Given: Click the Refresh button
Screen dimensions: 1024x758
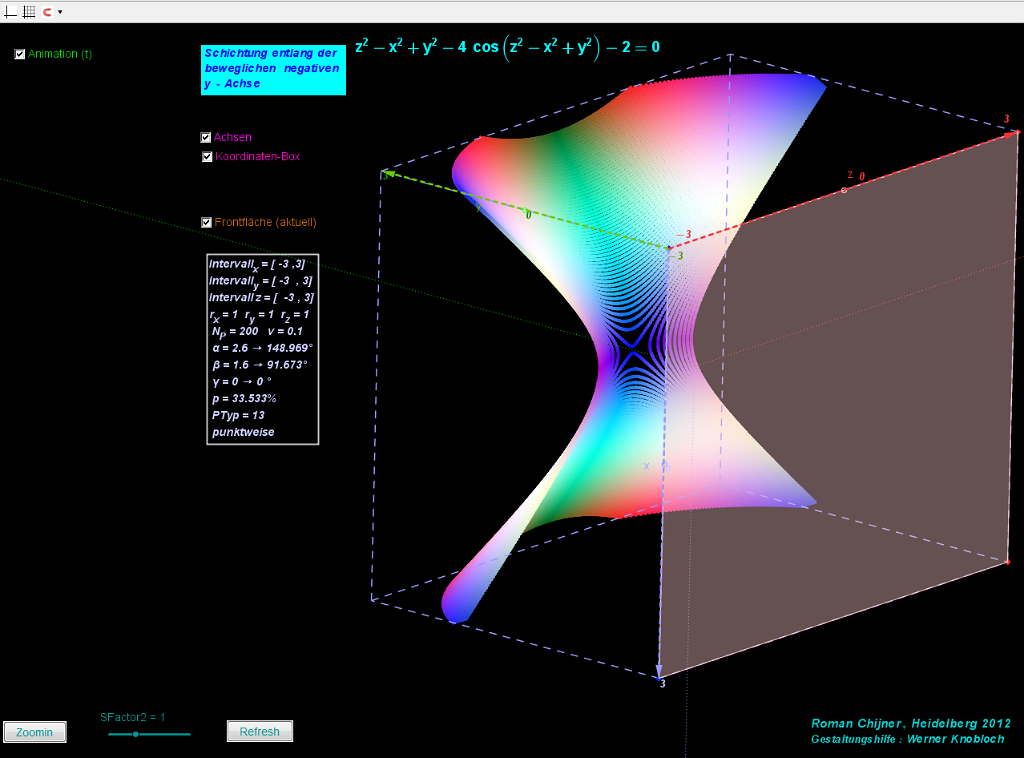Looking at the screenshot, I should point(260,732).
